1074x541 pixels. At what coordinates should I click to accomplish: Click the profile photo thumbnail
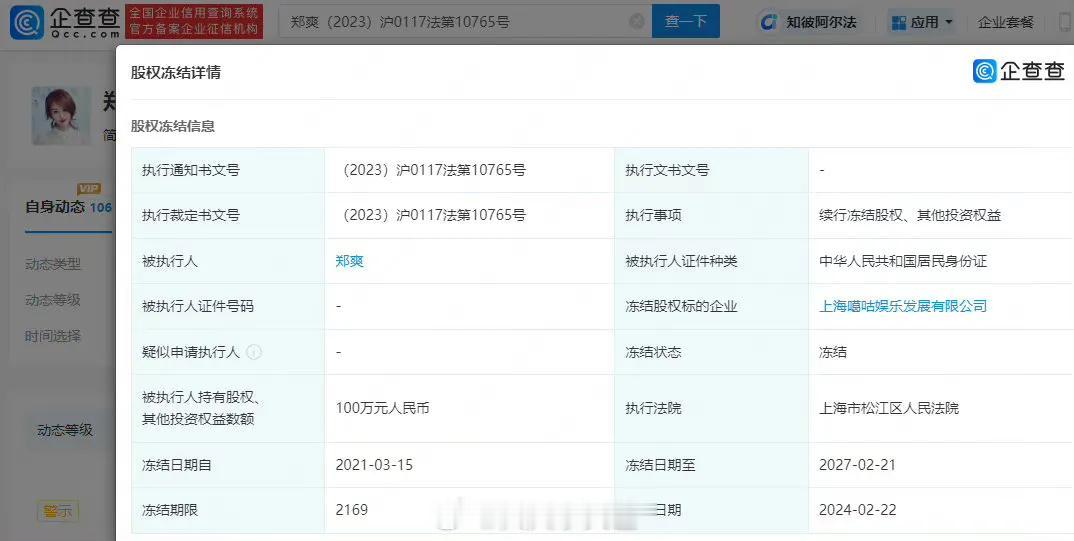click(x=61, y=115)
